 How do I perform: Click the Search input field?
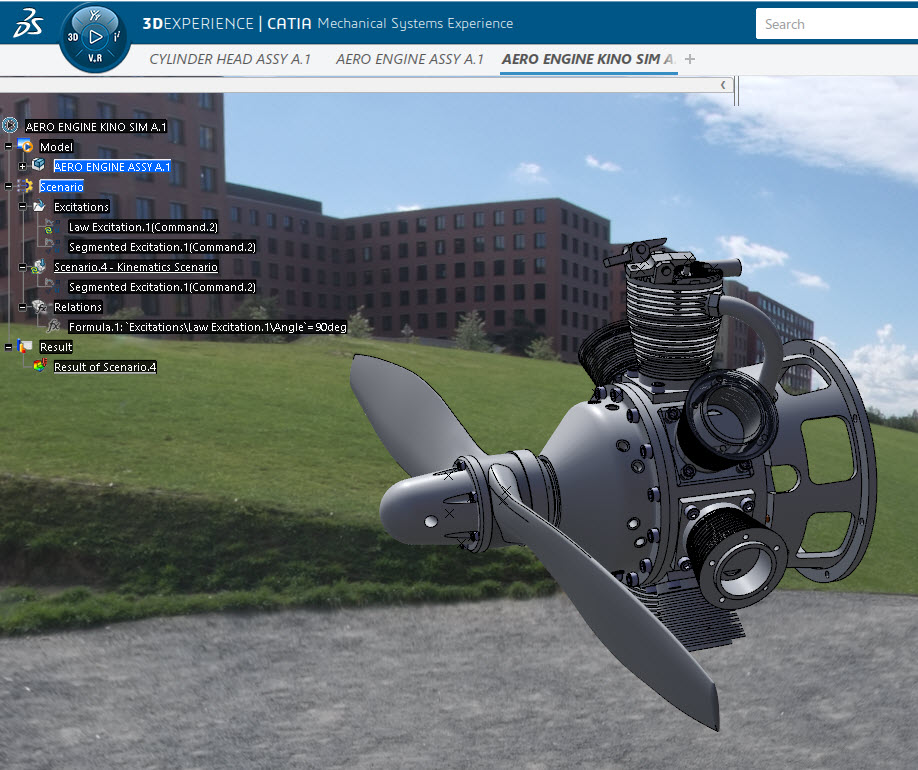[x=837, y=24]
